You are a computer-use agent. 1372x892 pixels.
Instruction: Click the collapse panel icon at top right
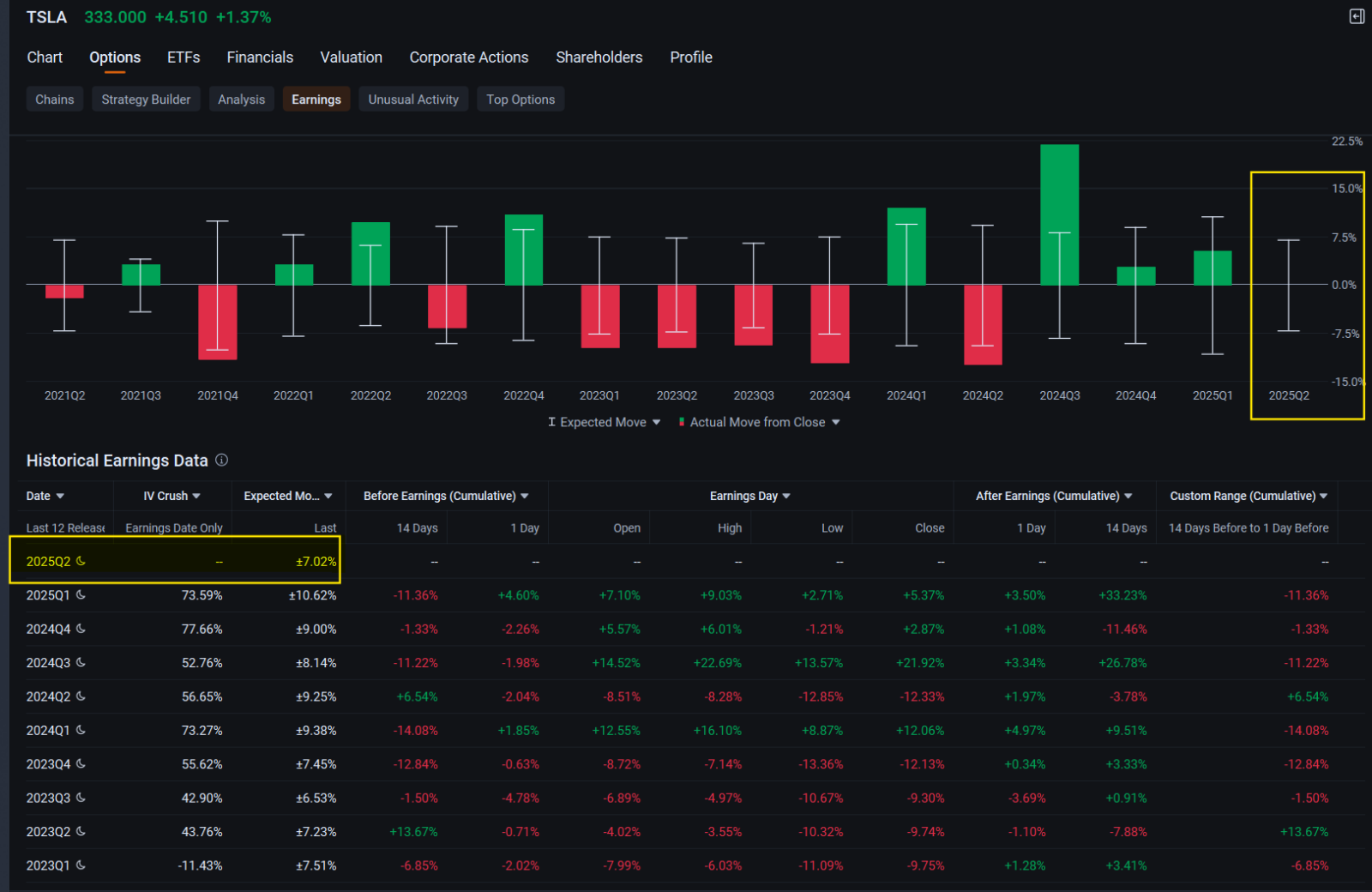[x=1357, y=16]
